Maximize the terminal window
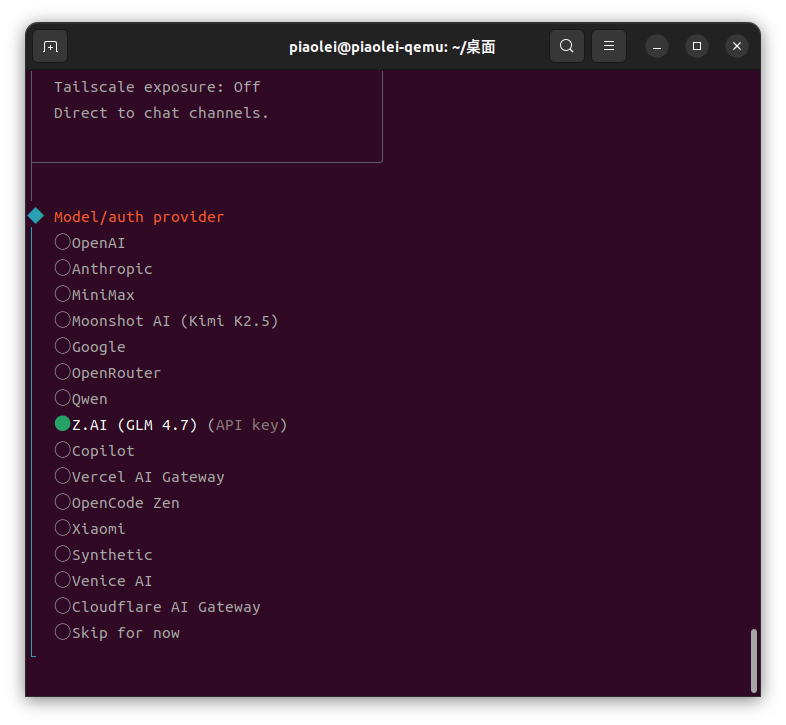The image size is (786, 725). point(697,46)
